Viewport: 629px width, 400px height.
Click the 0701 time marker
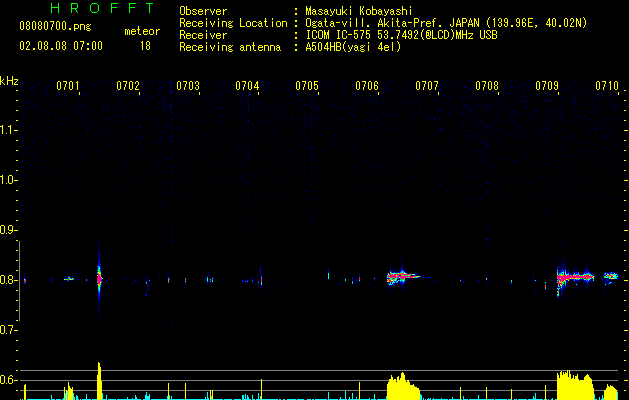coord(67,86)
